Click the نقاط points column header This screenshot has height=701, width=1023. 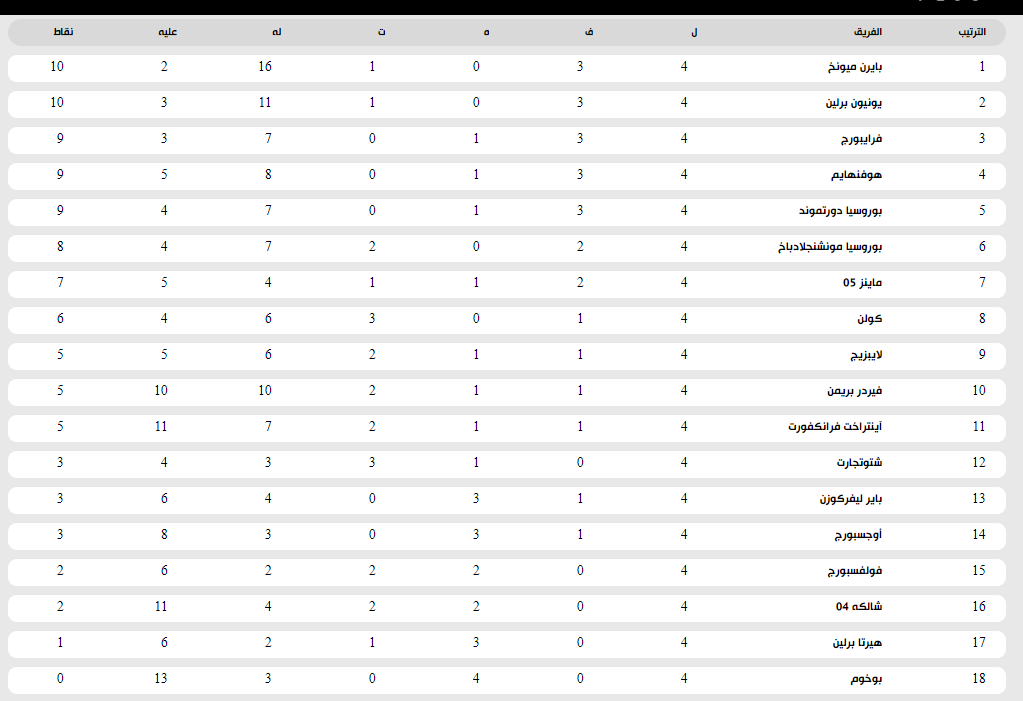coord(63,33)
